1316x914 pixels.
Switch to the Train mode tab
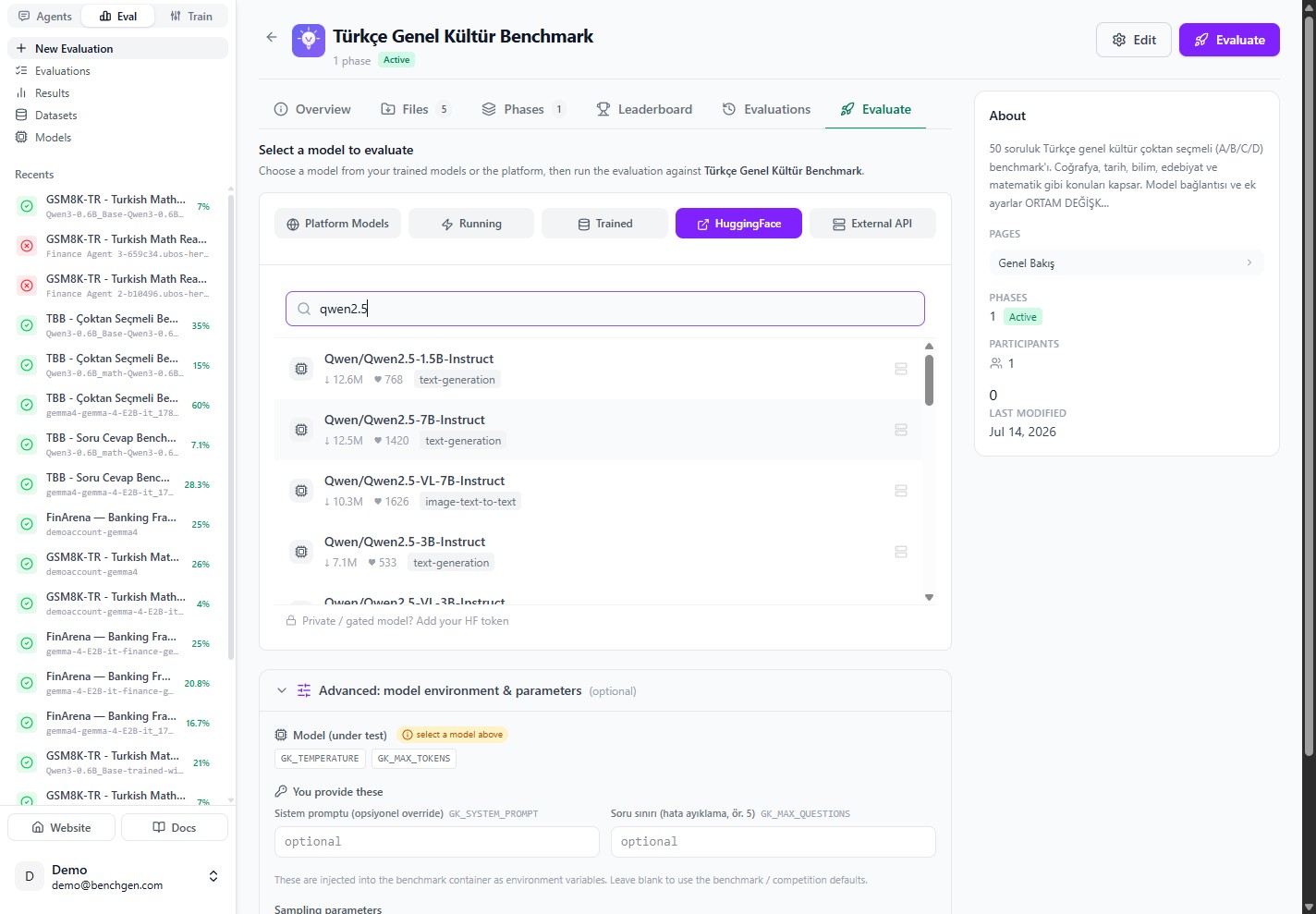(x=191, y=17)
